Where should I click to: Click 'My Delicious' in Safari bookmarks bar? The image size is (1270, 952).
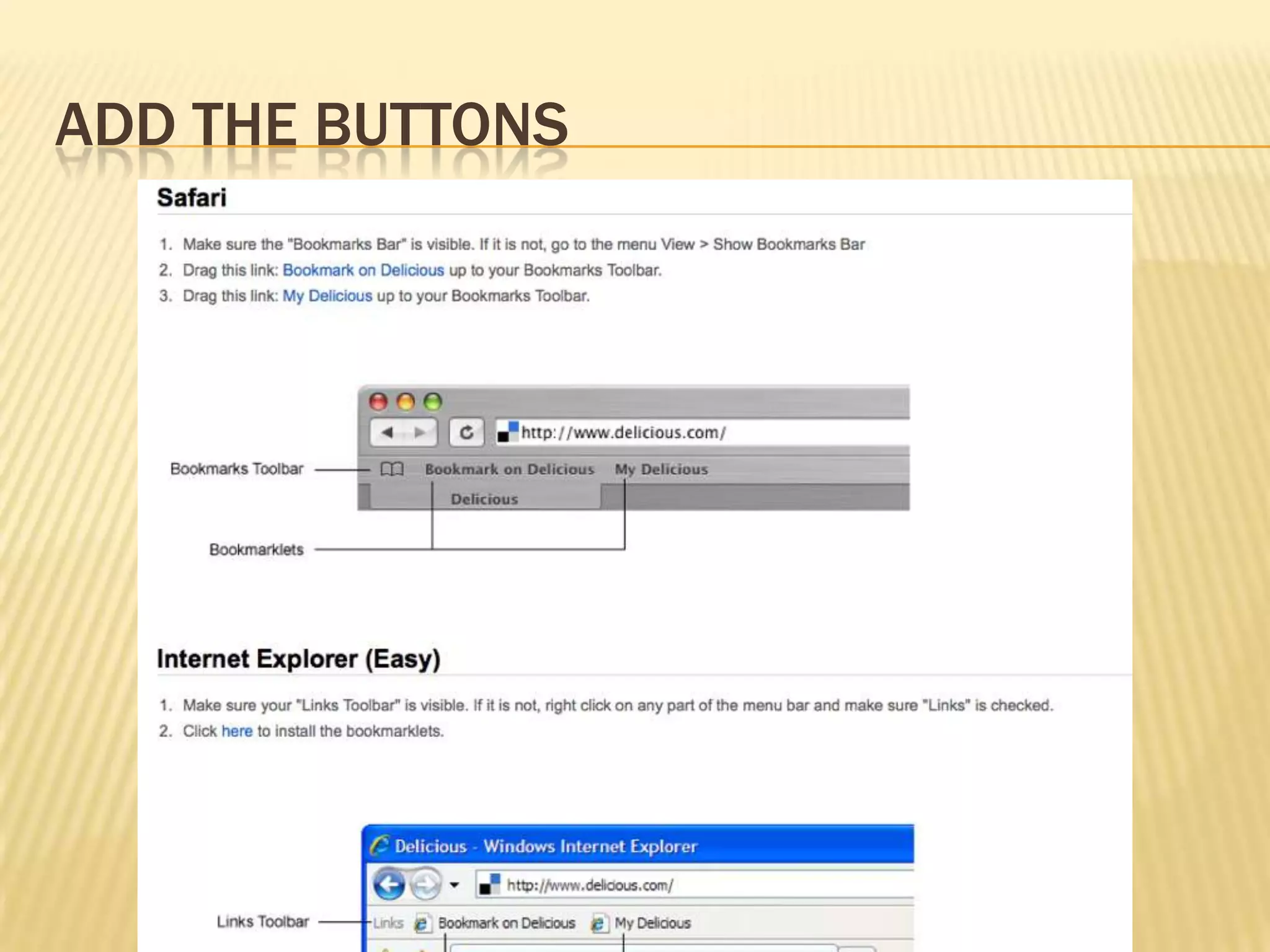pos(661,469)
